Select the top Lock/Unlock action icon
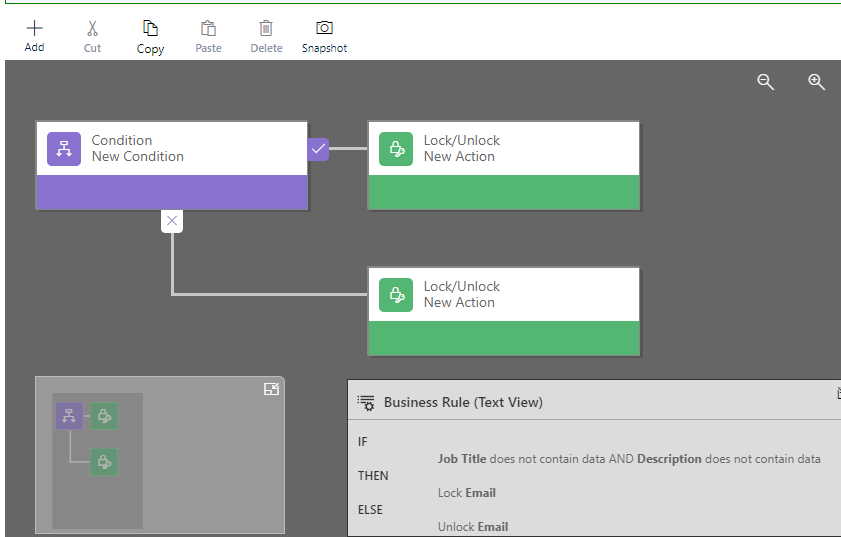The width and height of the screenshot is (841, 537). [396, 149]
